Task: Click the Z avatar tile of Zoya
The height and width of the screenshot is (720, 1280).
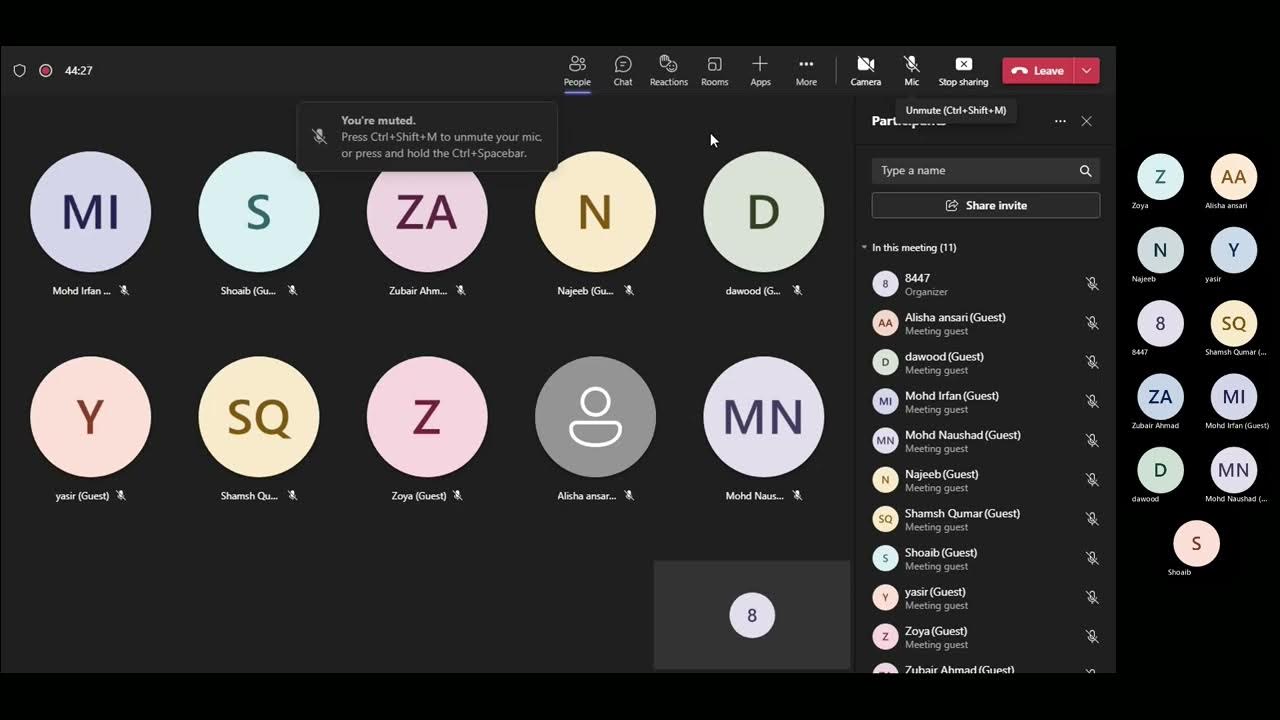Action: tap(427, 417)
